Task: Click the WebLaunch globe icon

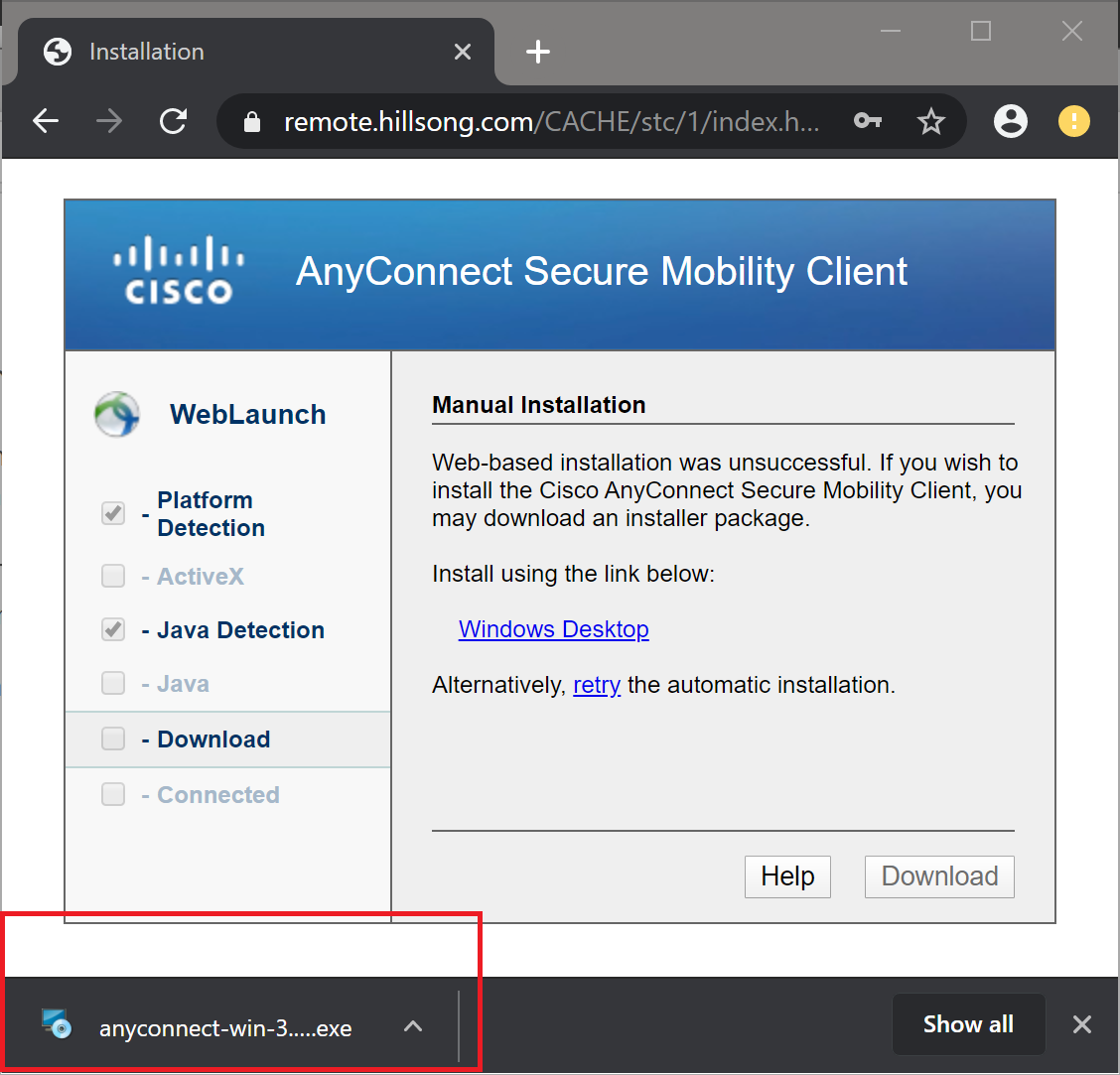Action: pos(117,414)
